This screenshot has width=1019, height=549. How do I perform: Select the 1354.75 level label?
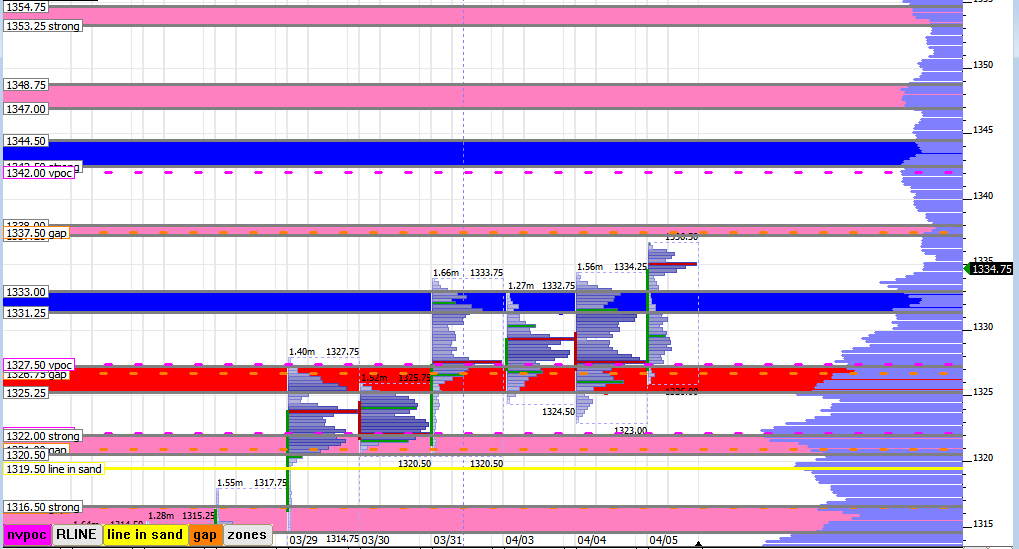(x=26, y=6)
